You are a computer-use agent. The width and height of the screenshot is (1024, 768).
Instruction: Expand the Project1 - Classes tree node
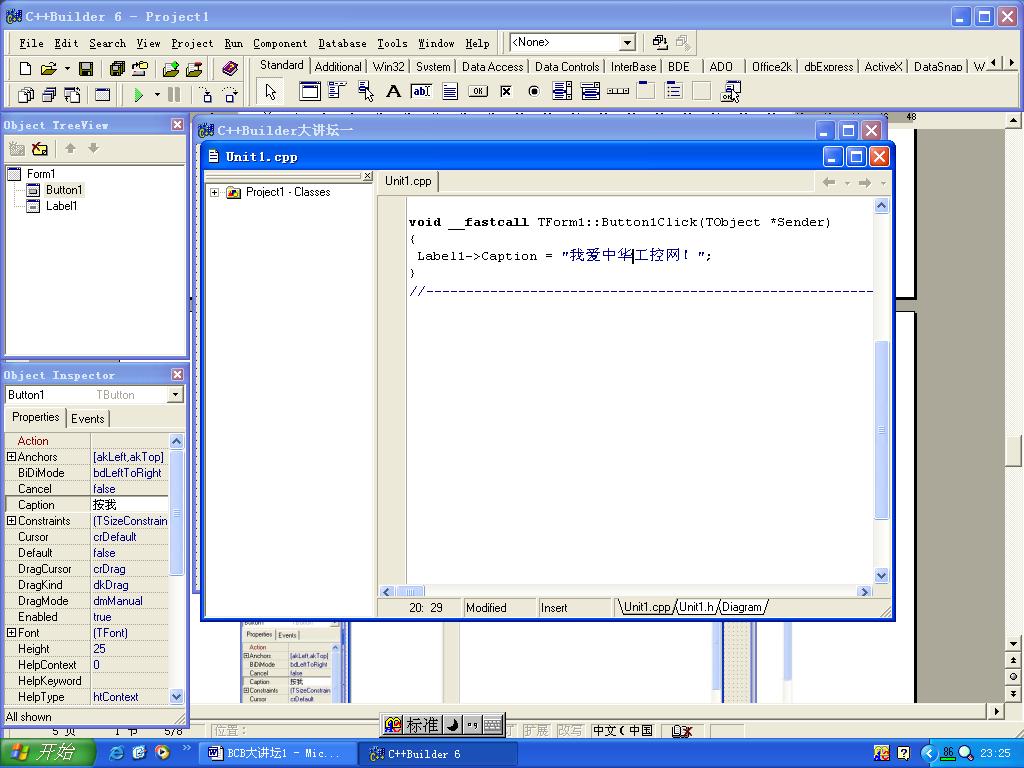214,192
